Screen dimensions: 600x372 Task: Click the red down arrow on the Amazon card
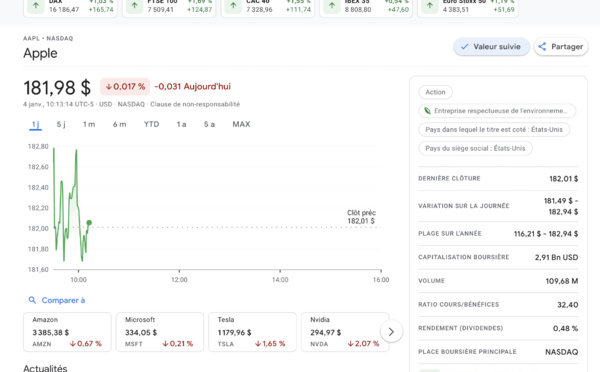(72, 344)
